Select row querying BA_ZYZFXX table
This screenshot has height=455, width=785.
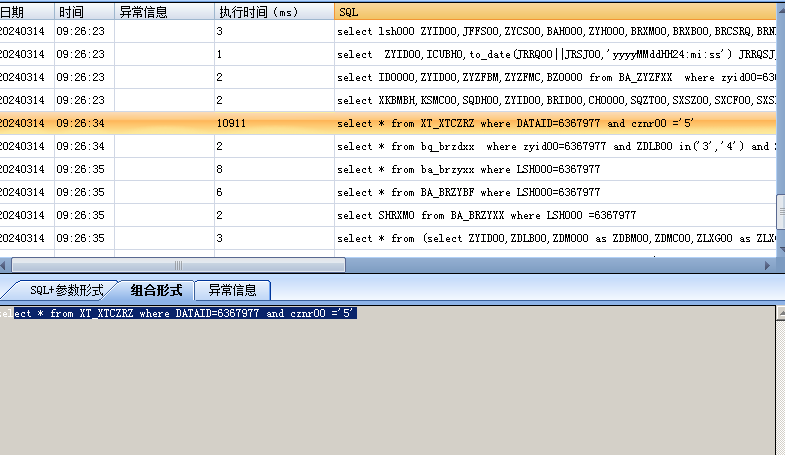pos(388,77)
